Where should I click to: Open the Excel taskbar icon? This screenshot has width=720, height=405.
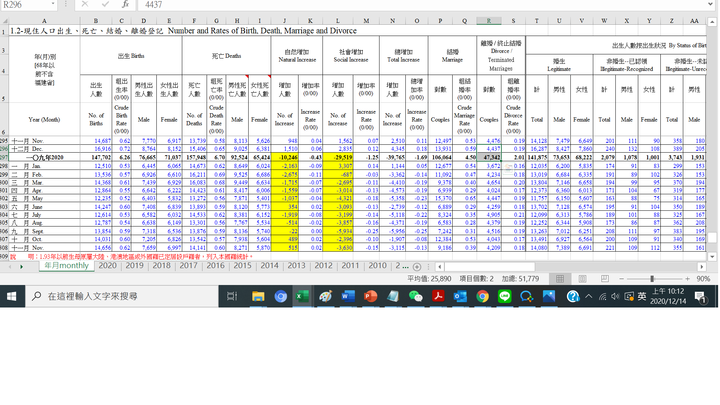pyautogui.click(x=302, y=297)
